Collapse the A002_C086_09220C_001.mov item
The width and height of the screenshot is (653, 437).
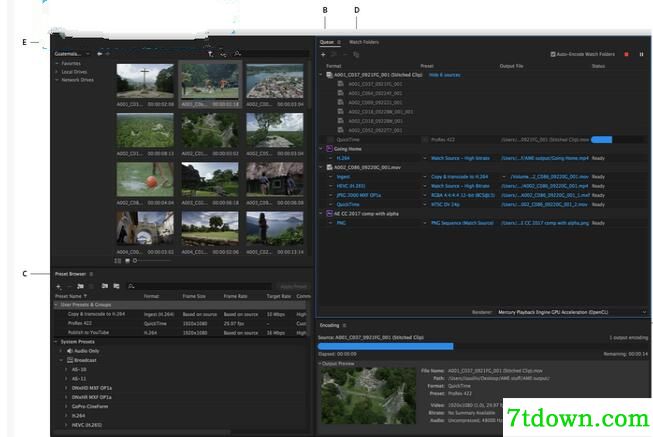point(321,167)
